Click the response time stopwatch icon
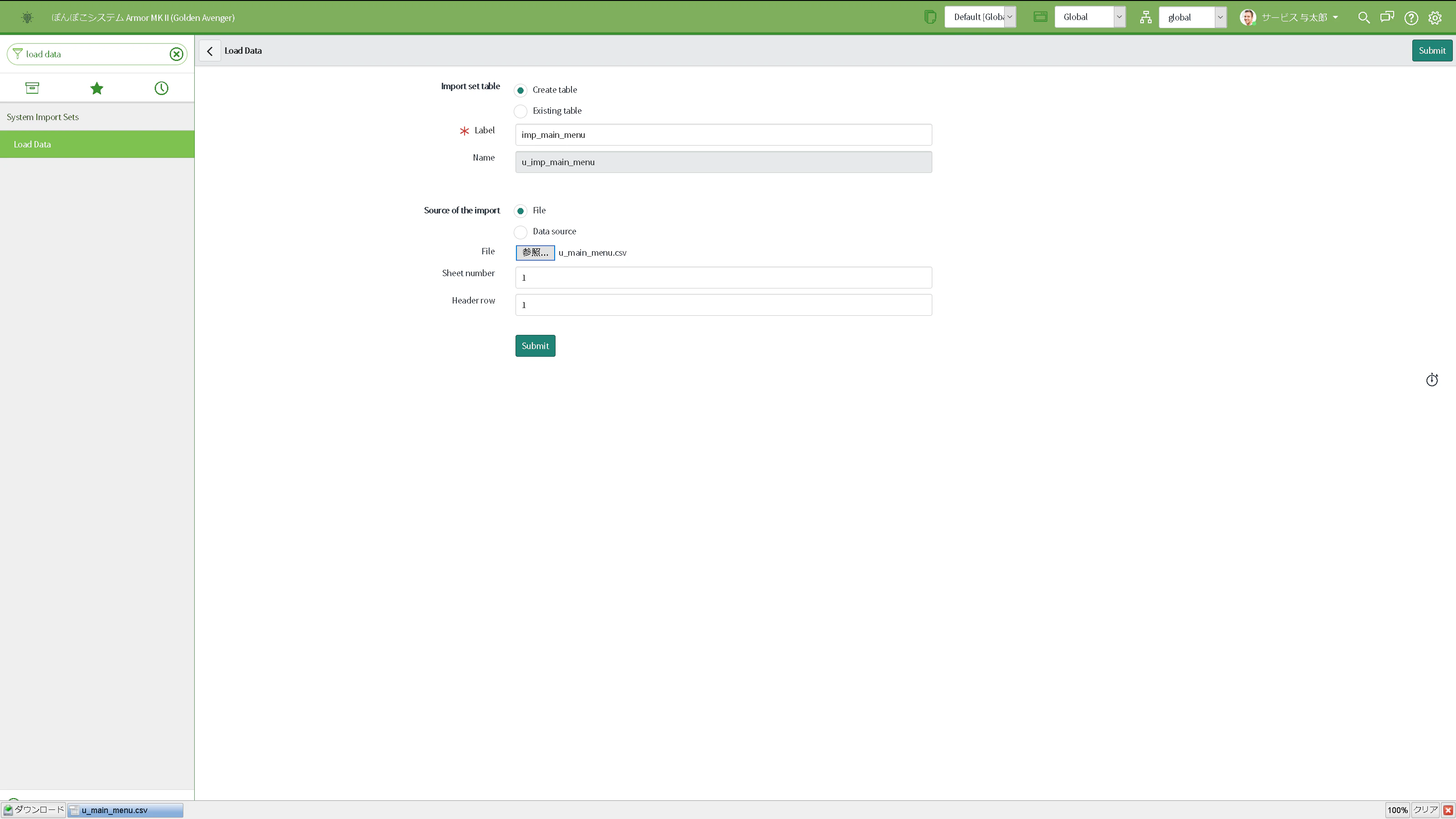 [x=1432, y=380]
